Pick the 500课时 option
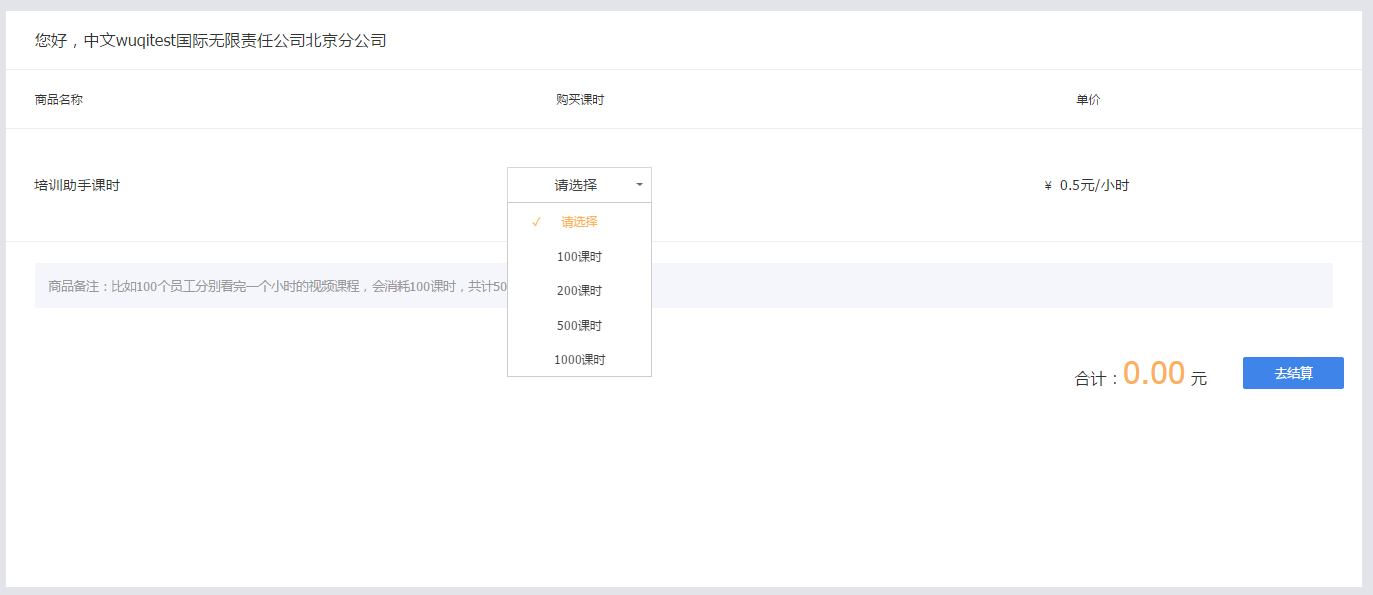 (579, 325)
